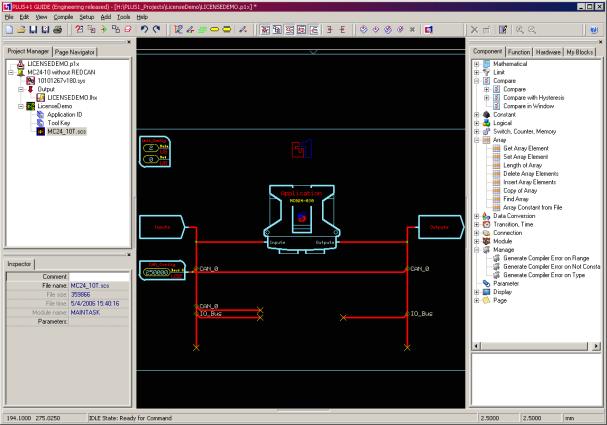Click the Zoom in magnifier icon
This screenshot has height=425, width=607.
tap(520, 30)
